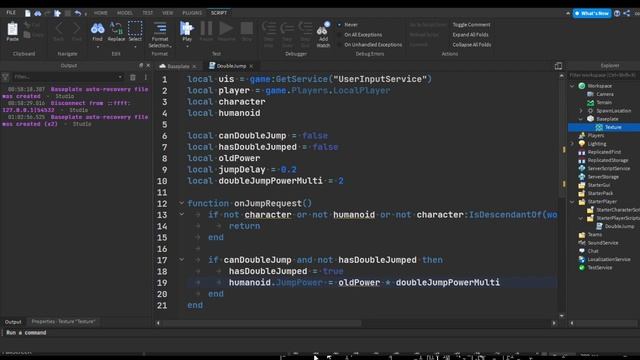
Task: Click the Step Out debugger icon
Action: tap(305, 29)
